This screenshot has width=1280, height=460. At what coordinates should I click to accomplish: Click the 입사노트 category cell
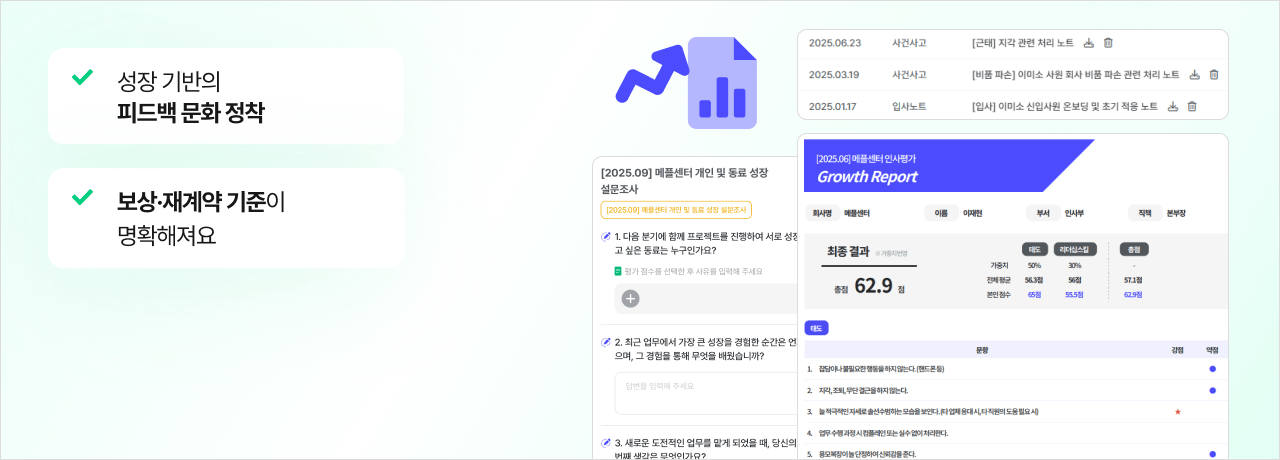click(x=909, y=106)
